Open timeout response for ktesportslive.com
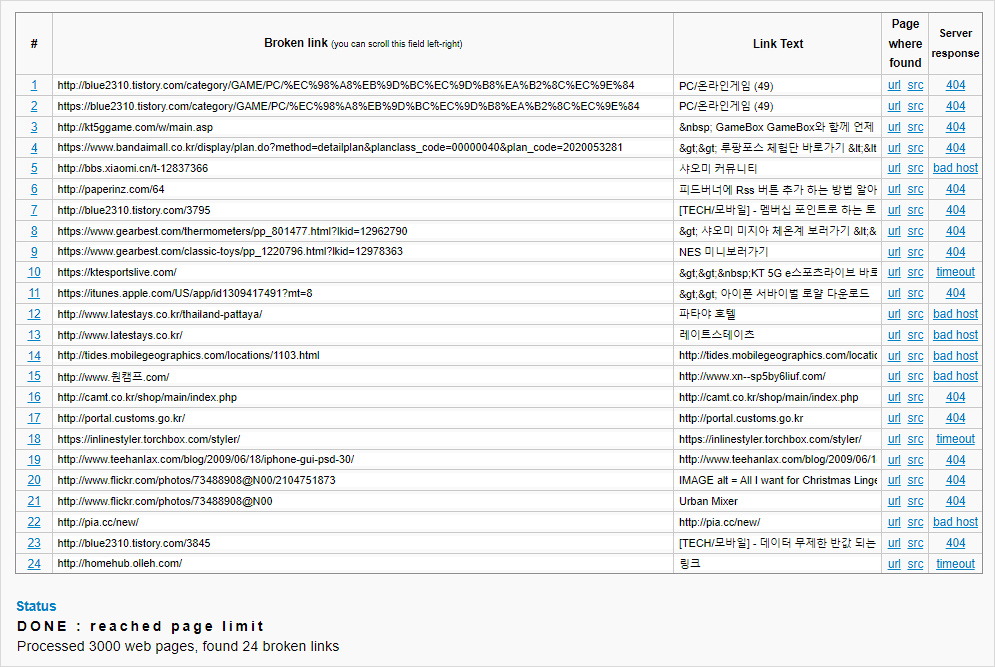Viewport: 995px width, 667px height. 955,272
